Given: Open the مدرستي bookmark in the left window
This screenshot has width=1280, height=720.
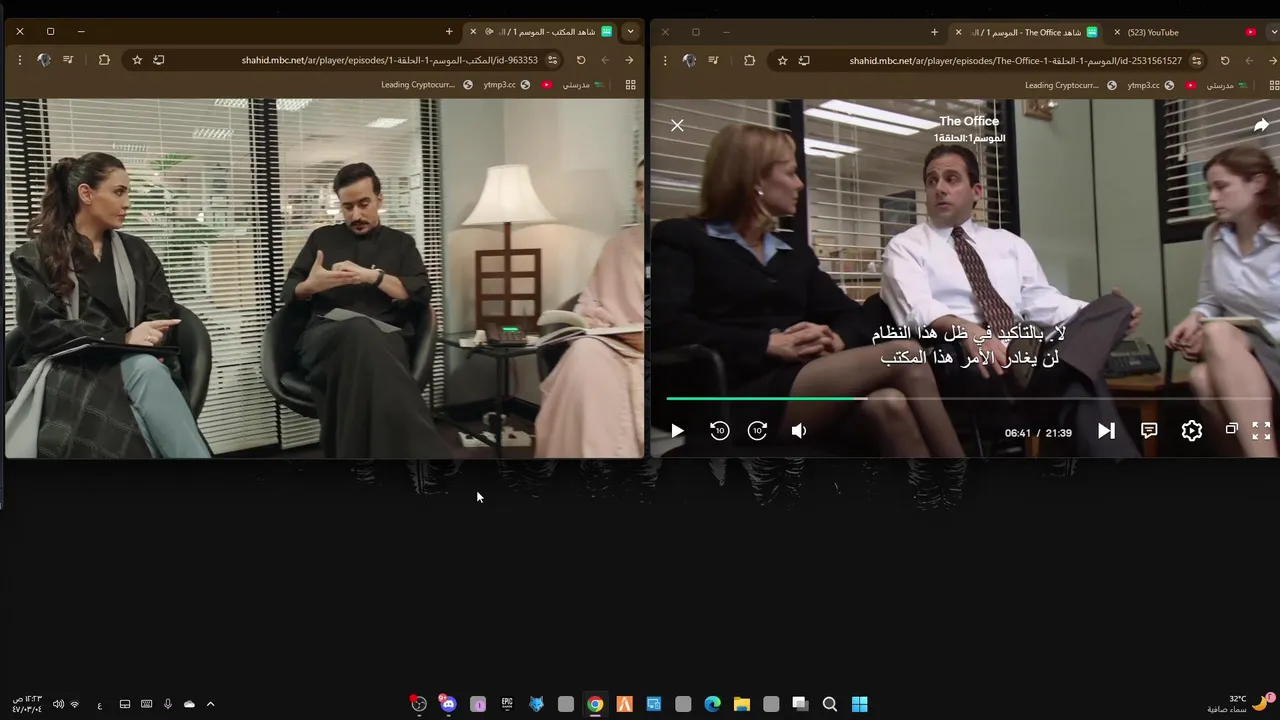Looking at the screenshot, I should click(582, 85).
